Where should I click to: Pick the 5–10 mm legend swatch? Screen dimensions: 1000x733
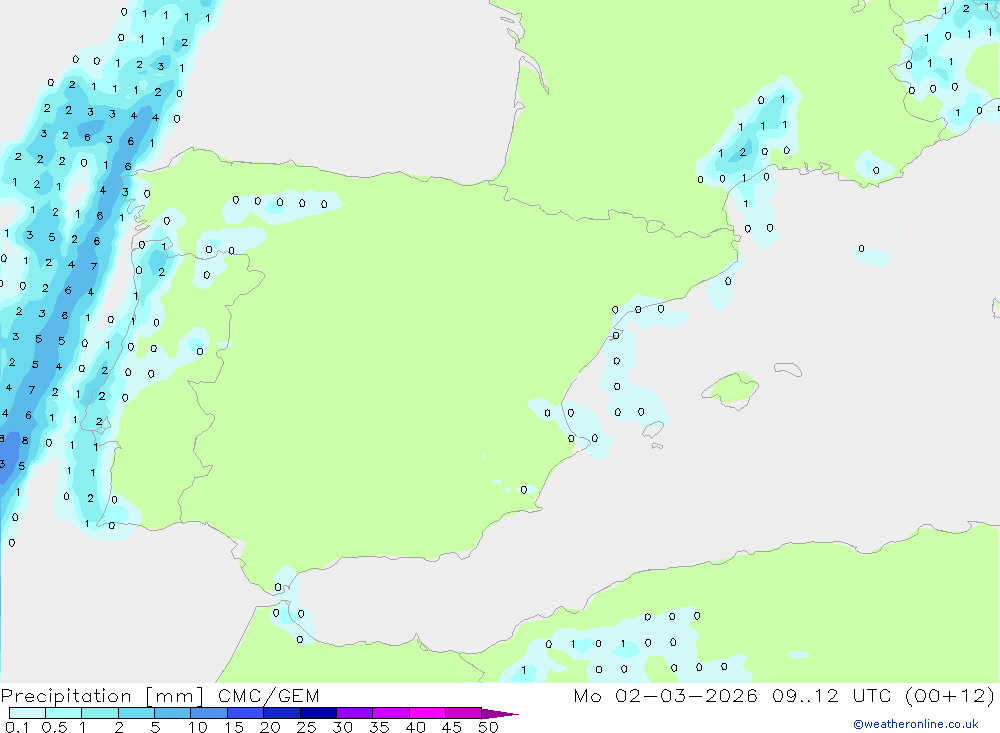(173, 713)
